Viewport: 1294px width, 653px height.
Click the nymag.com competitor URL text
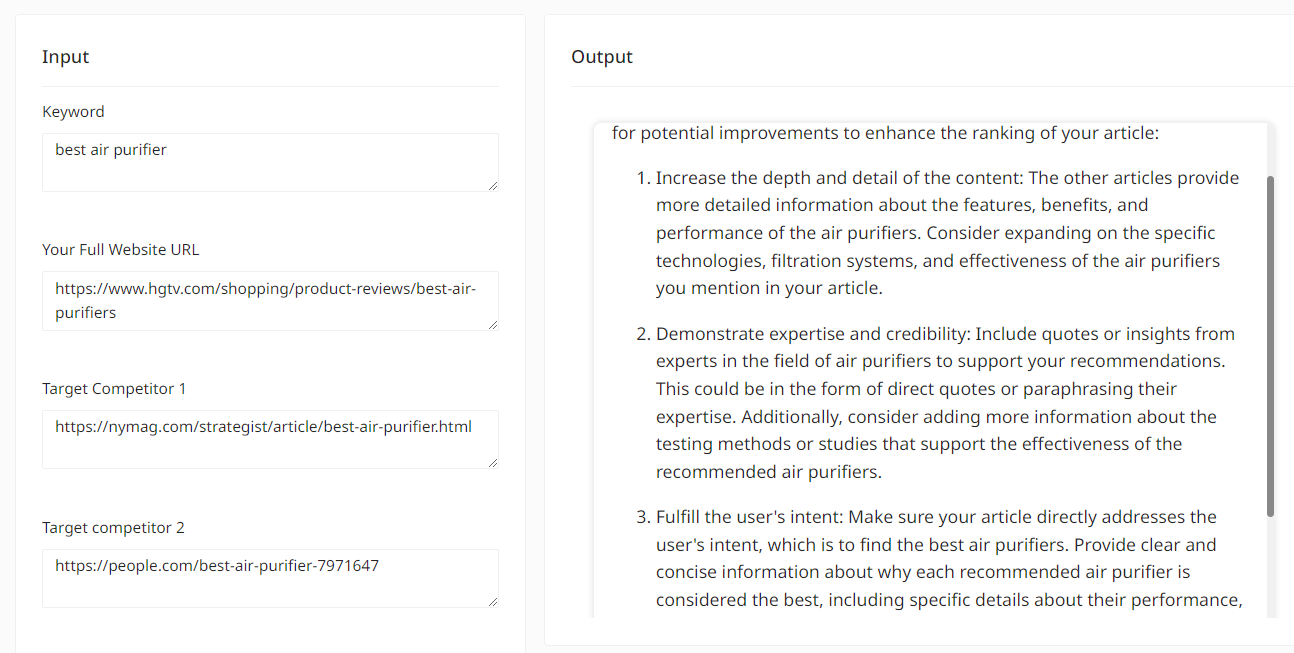tap(263, 426)
